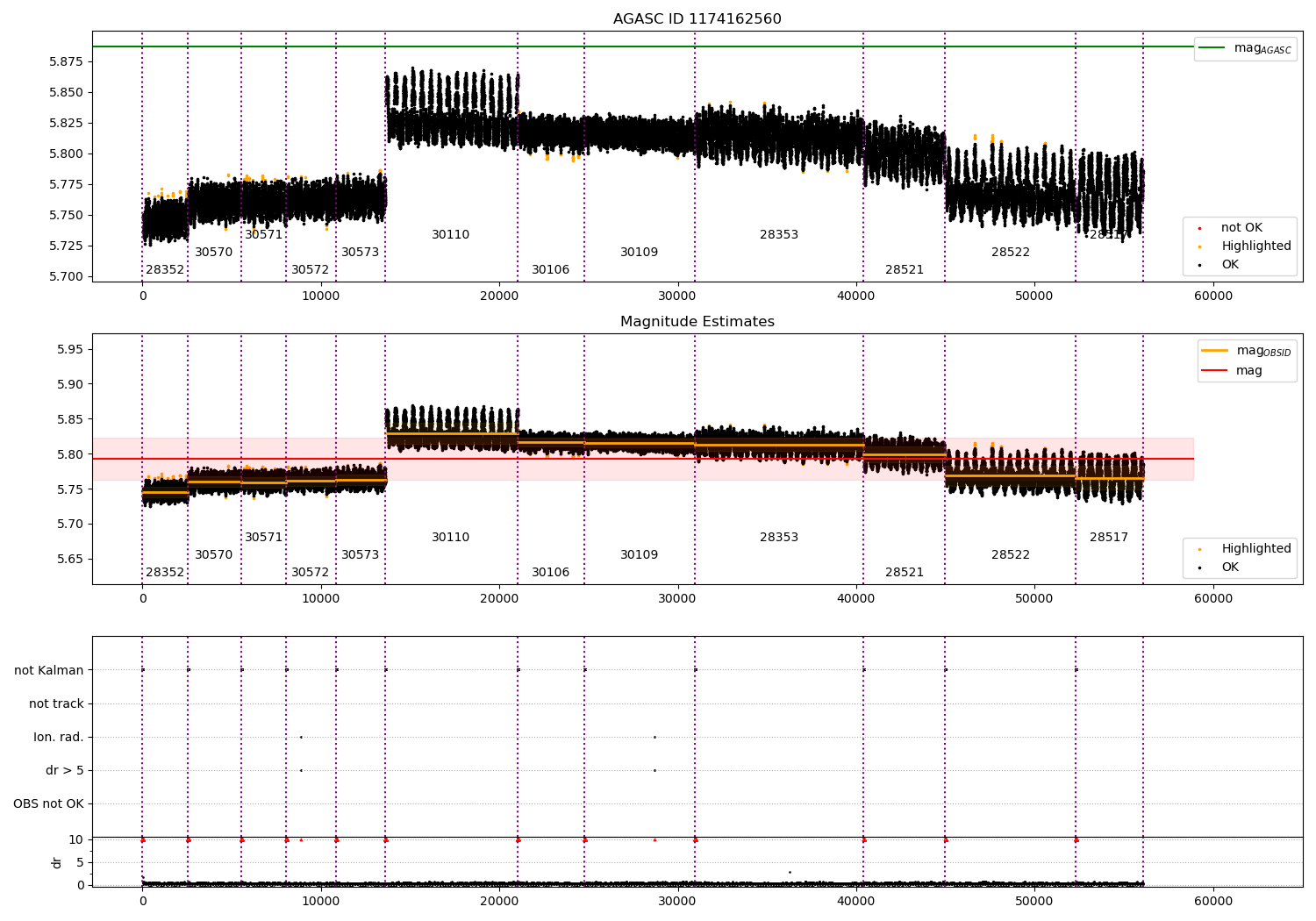
Task: Click OBSID label 30571 in Magnitude Estimates panel
Action: click(264, 537)
